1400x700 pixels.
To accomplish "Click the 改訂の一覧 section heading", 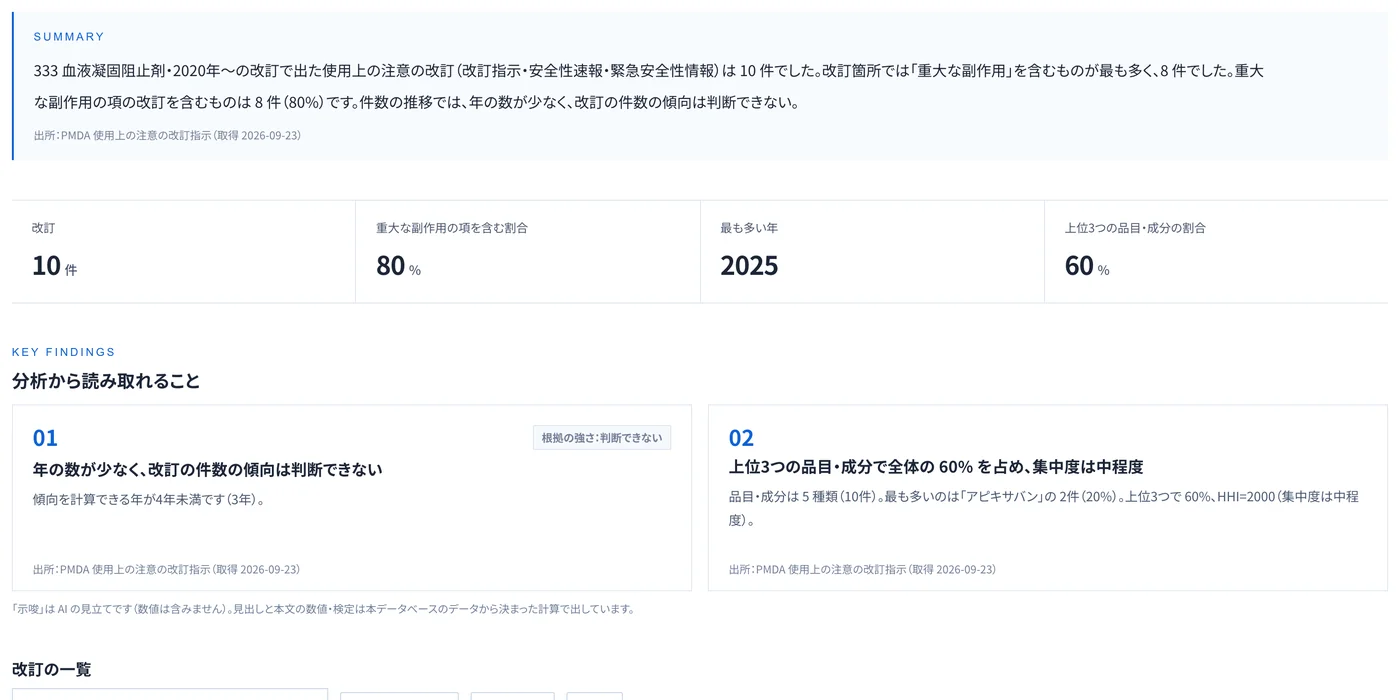I will (51, 669).
